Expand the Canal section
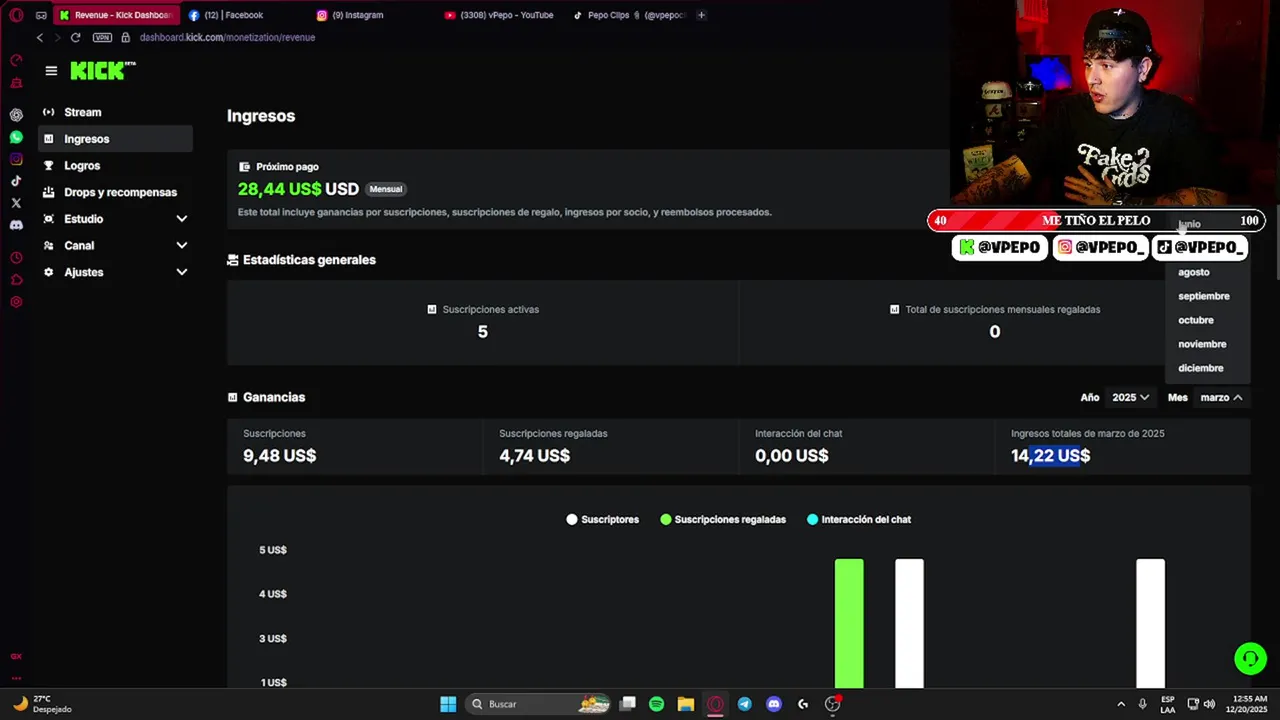 pos(116,245)
